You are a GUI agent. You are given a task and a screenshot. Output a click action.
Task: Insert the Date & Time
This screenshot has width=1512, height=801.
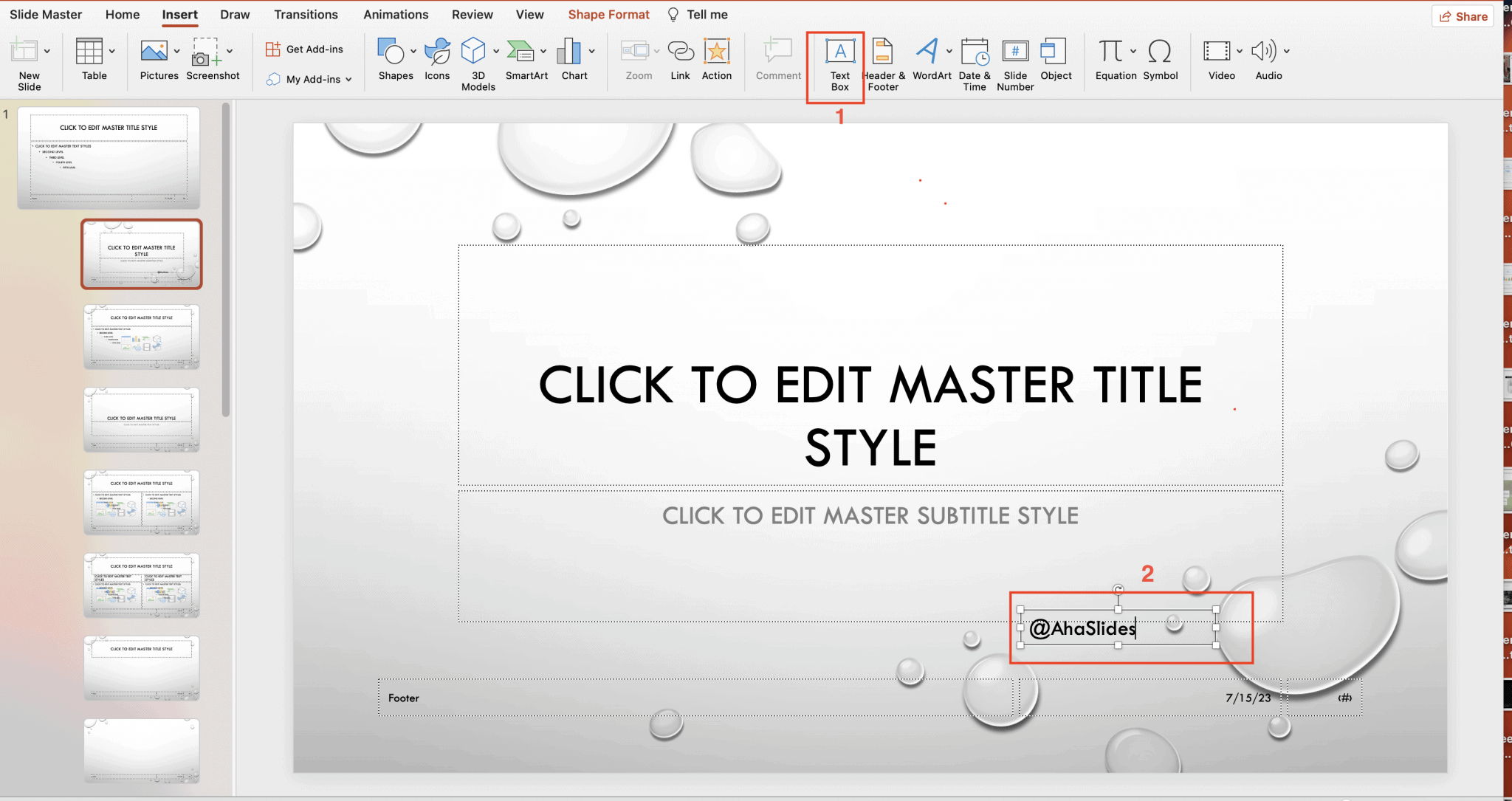pyautogui.click(x=974, y=63)
